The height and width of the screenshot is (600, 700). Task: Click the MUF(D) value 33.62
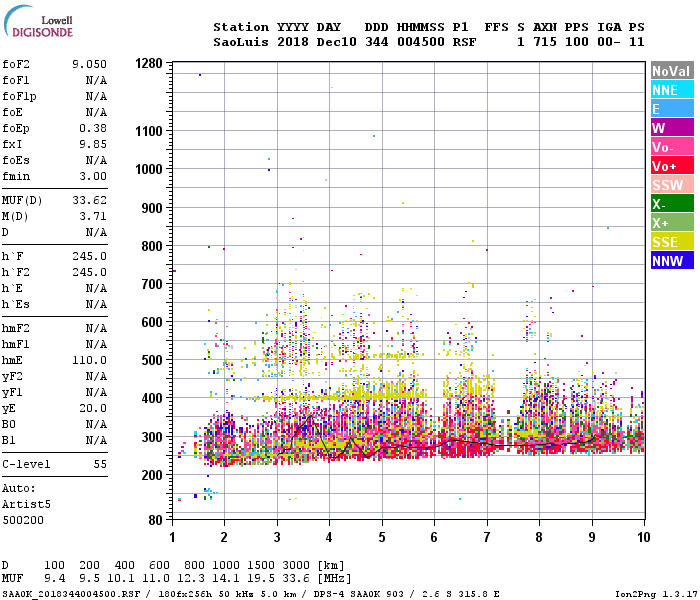(90, 200)
